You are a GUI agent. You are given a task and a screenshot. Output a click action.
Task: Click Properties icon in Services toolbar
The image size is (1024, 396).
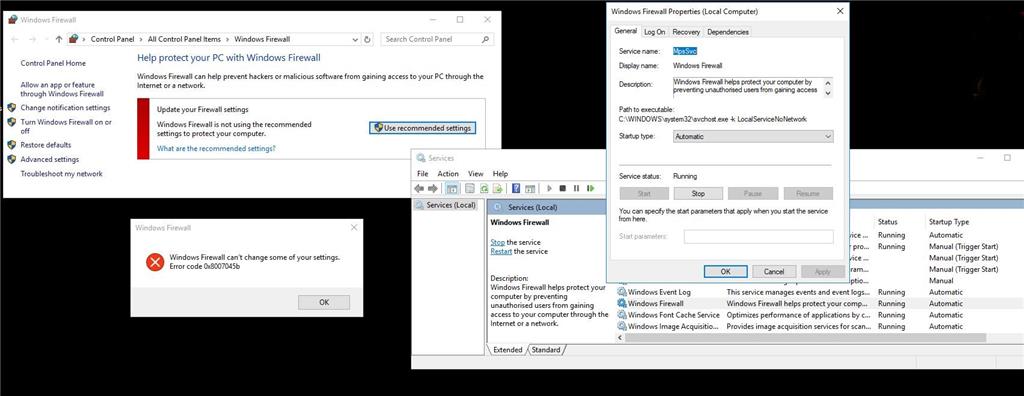click(469, 188)
